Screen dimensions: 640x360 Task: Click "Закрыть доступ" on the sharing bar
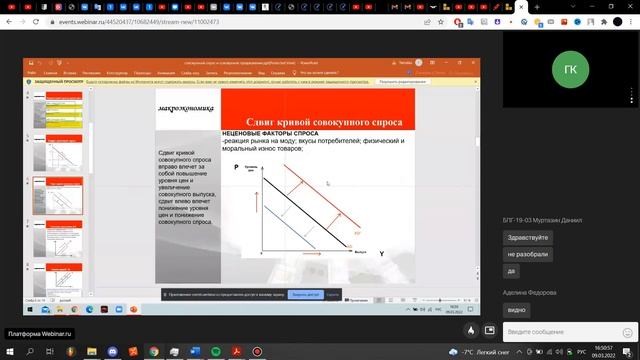(306, 294)
